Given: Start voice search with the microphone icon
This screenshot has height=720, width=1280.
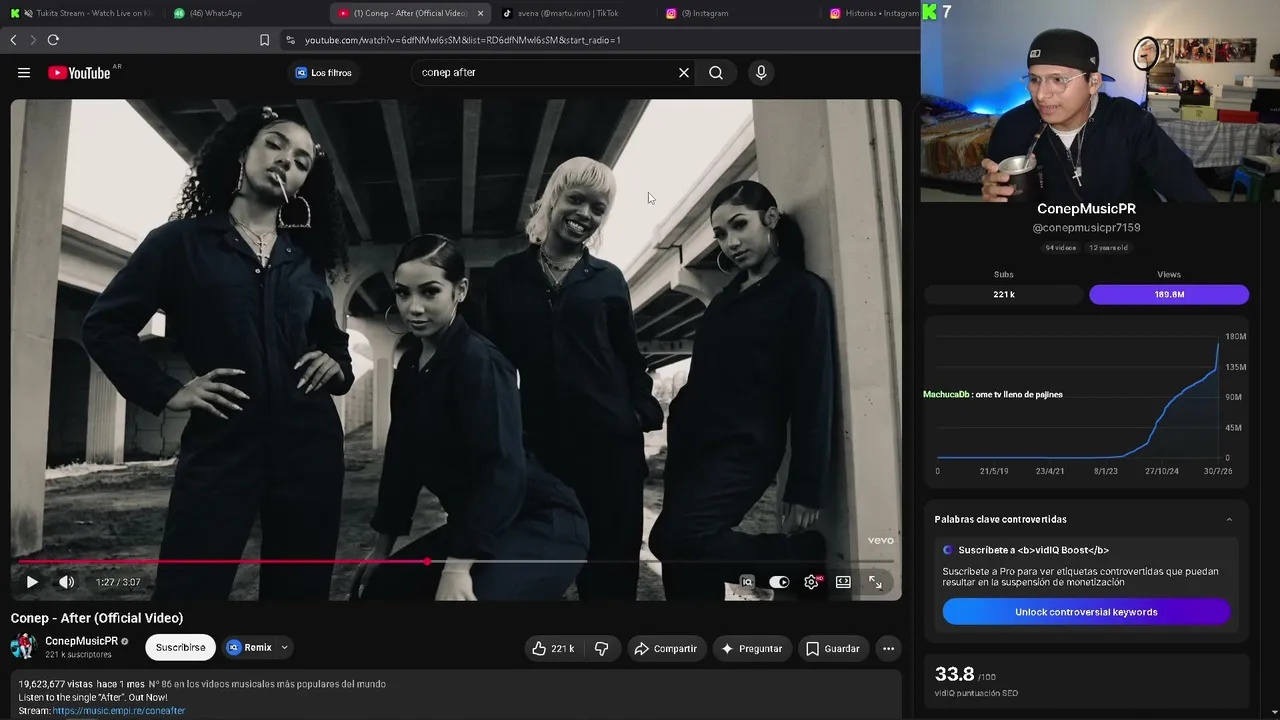Looking at the screenshot, I should point(761,72).
